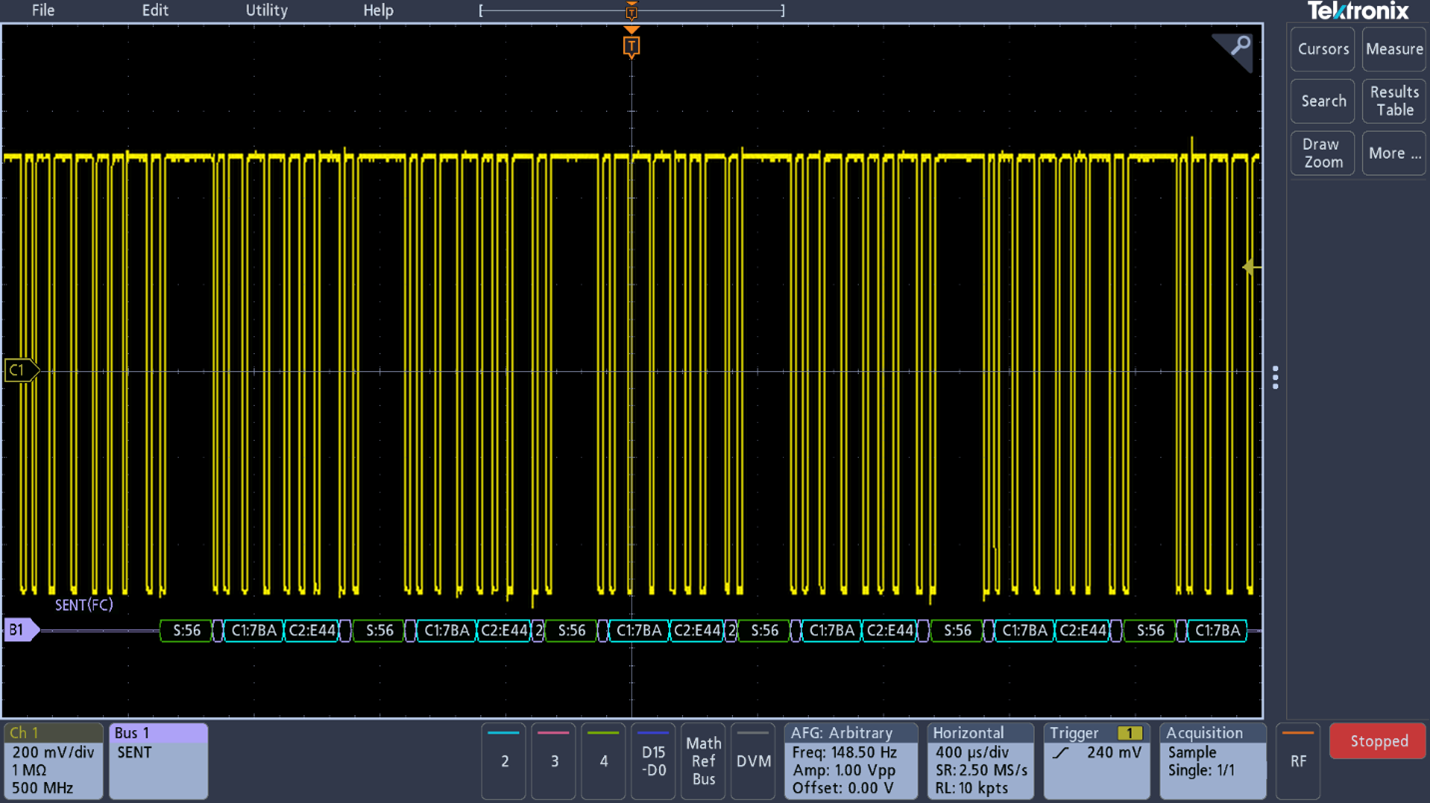Turn on channel 3 input

(x=553, y=761)
